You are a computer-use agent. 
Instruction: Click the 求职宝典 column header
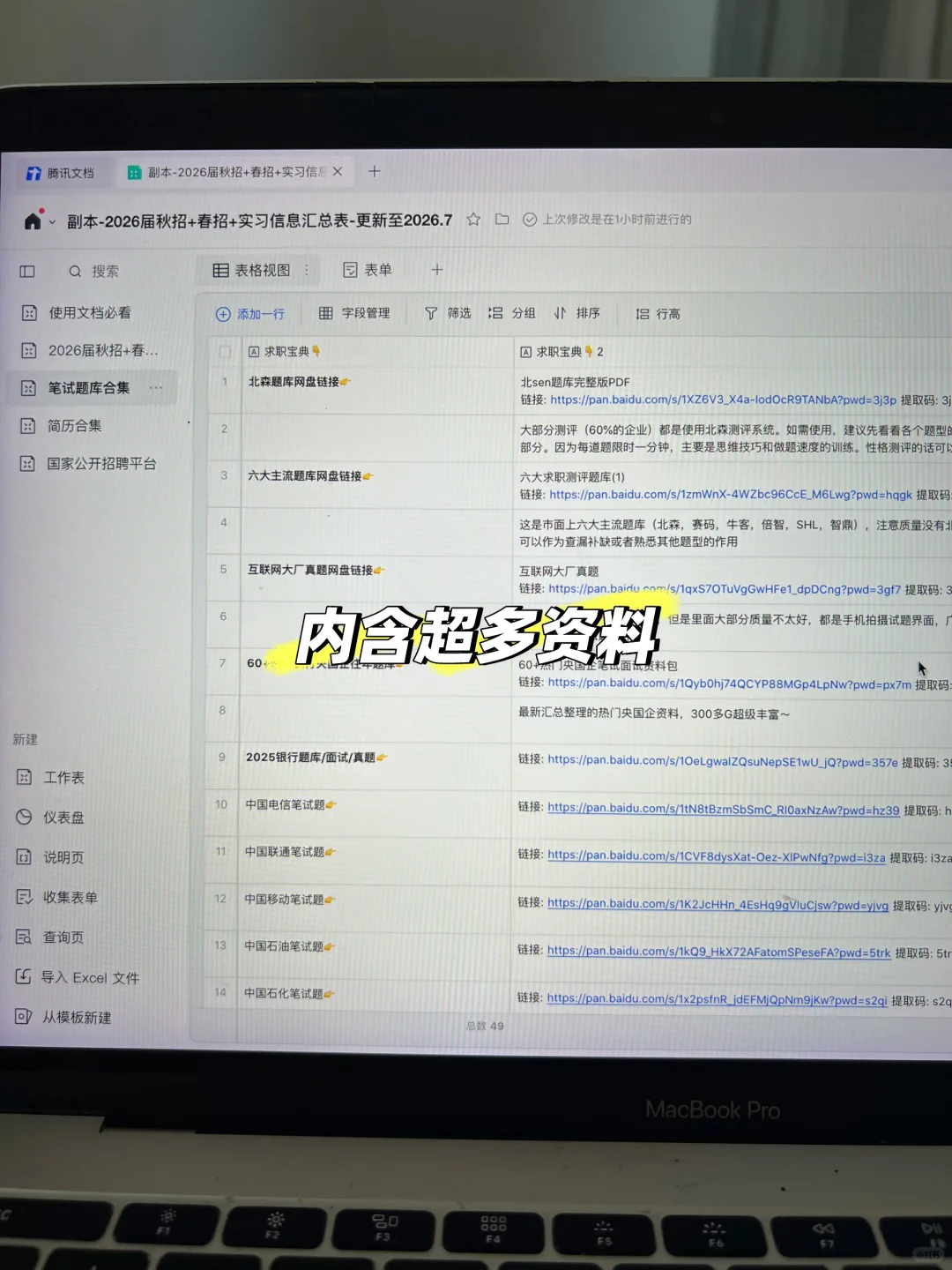[377, 352]
